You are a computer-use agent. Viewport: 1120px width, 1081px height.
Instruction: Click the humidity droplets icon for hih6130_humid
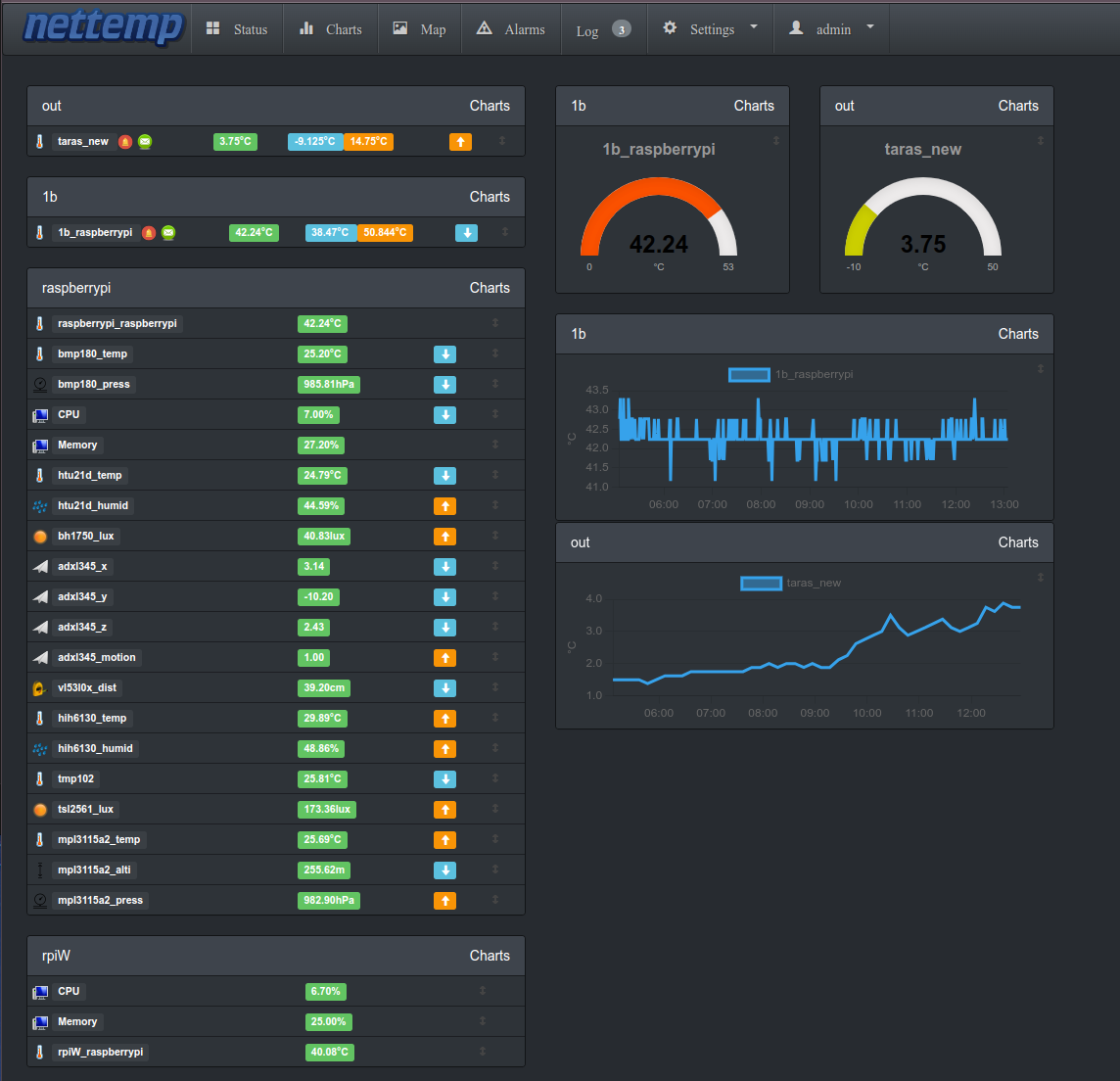(40, 749)
